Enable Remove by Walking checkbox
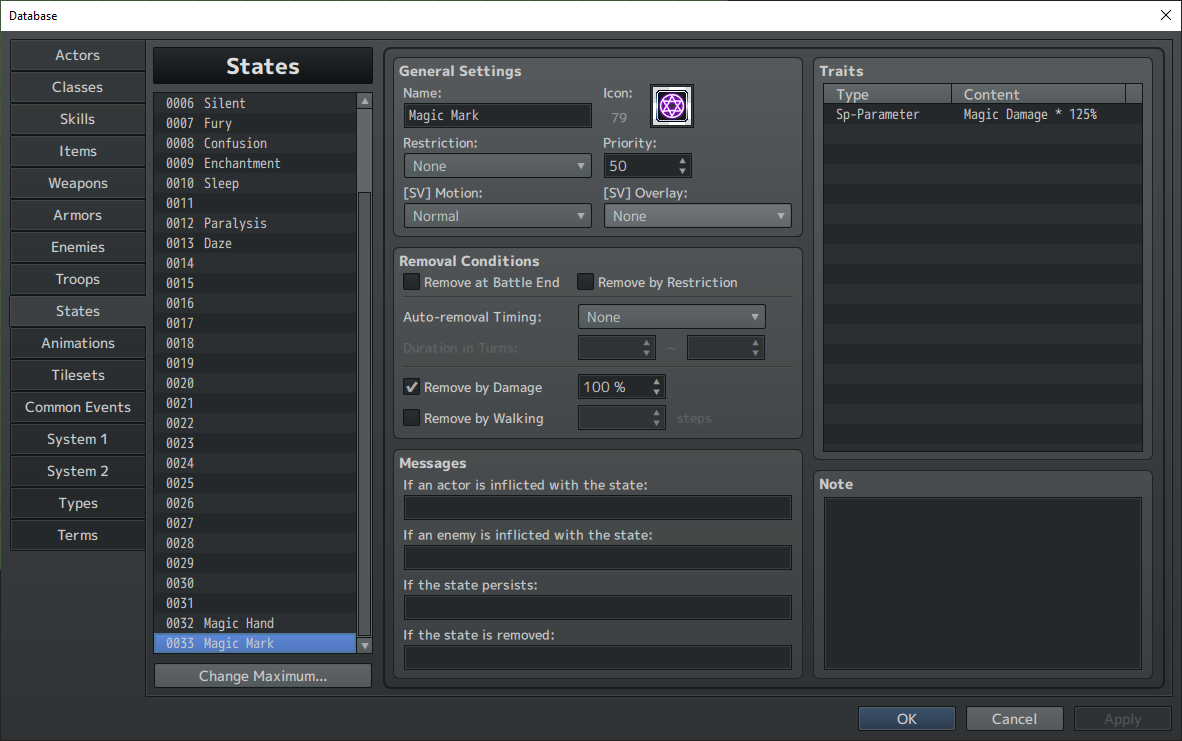The height and width of the screenshot is (741, 1182). (412, 418)
